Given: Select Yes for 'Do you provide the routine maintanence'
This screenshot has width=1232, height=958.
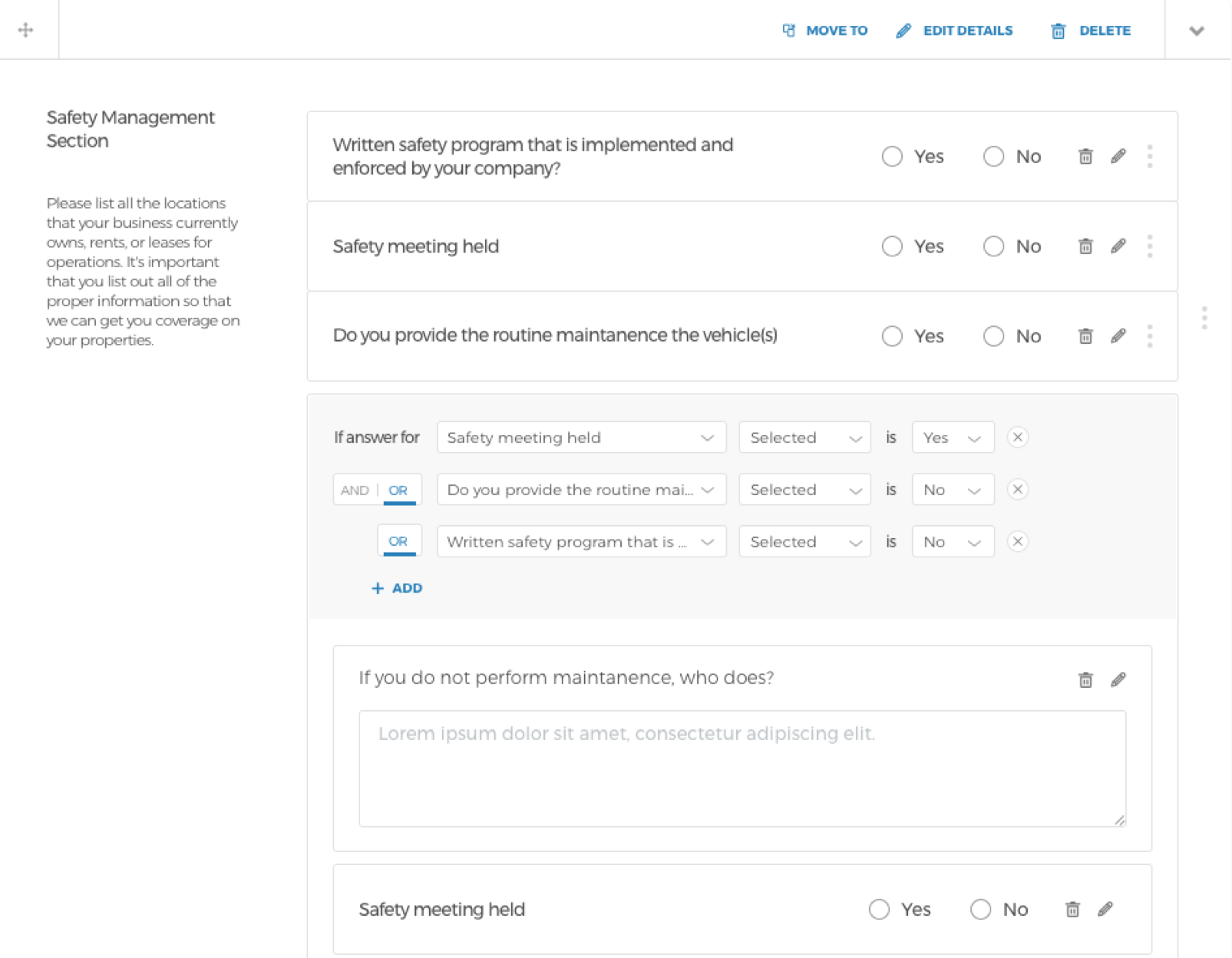Looking at the screenshot, I should [x=892, y=336].
